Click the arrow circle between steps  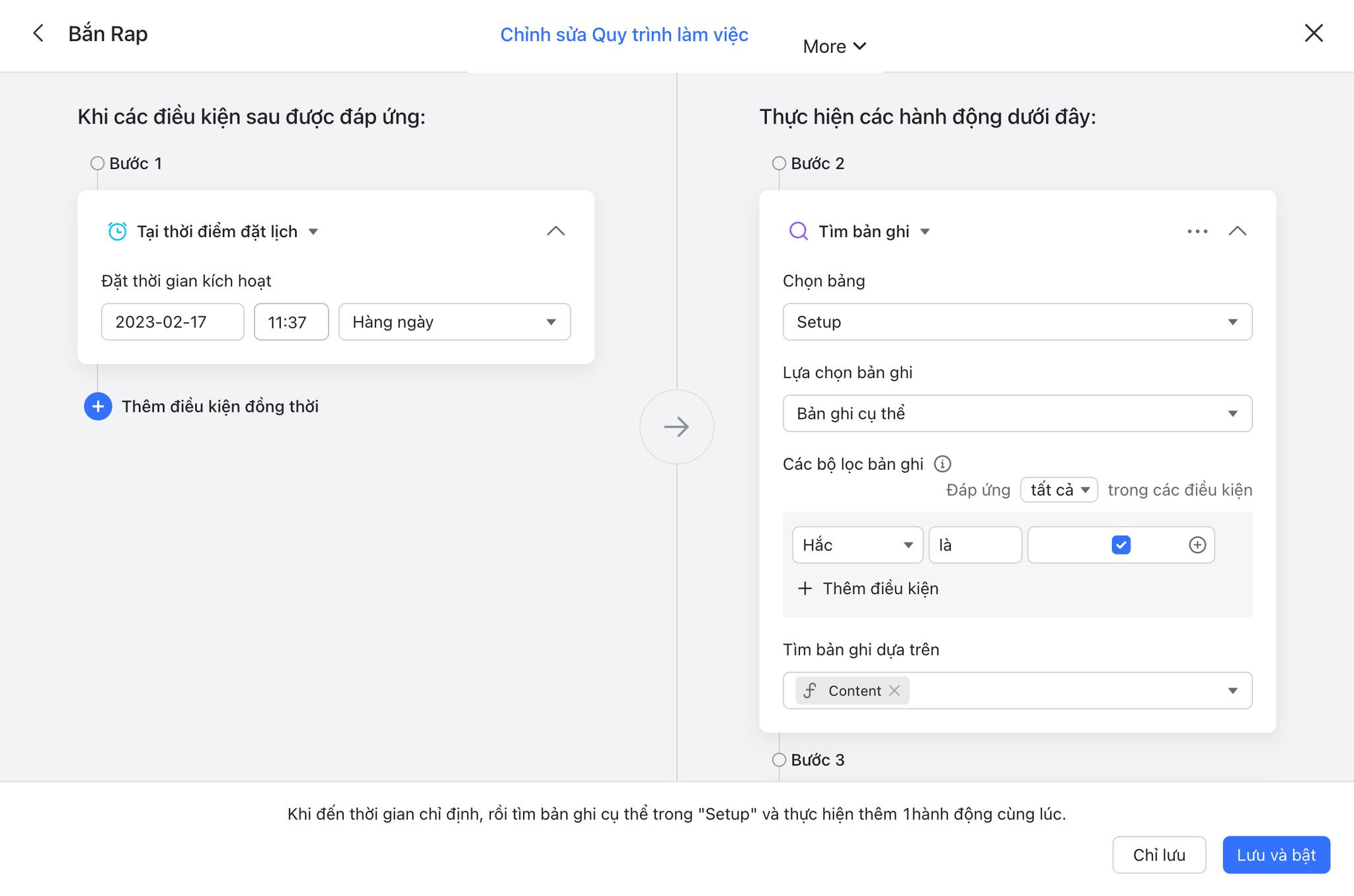[x=676, y=427]
